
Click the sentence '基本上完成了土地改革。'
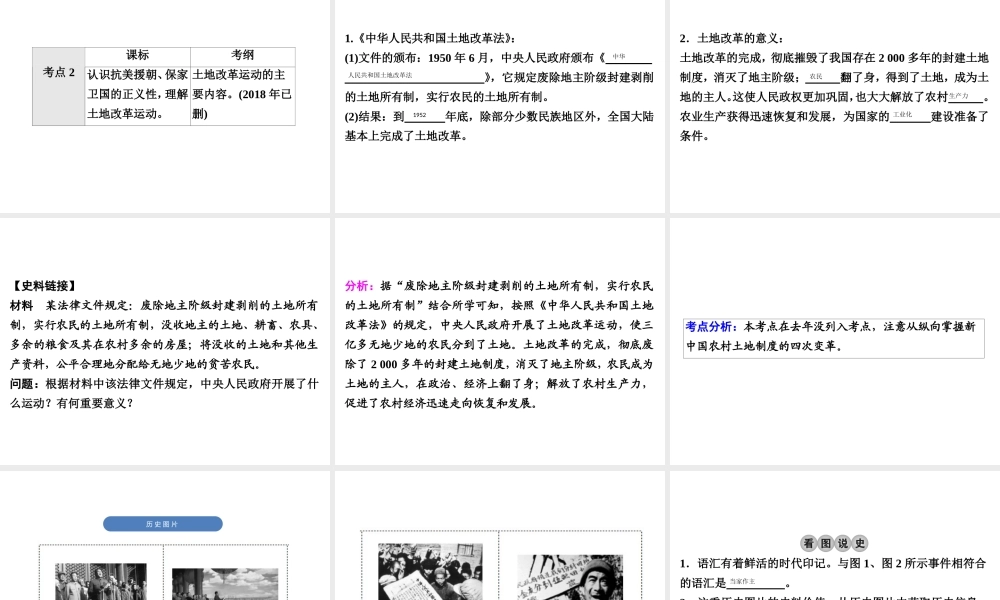tap(409, 136)
